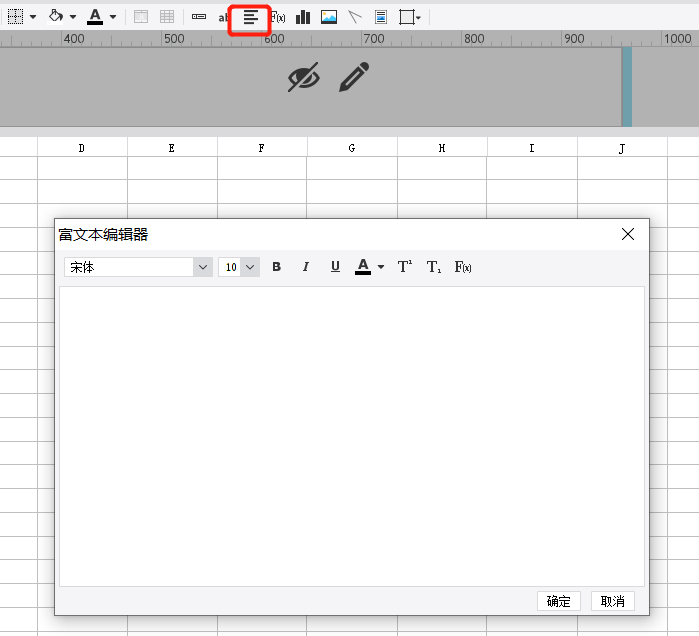Toggle italic formatting in the editor
The width and height of the screenshot is (699, 636).
click(306, 267)
